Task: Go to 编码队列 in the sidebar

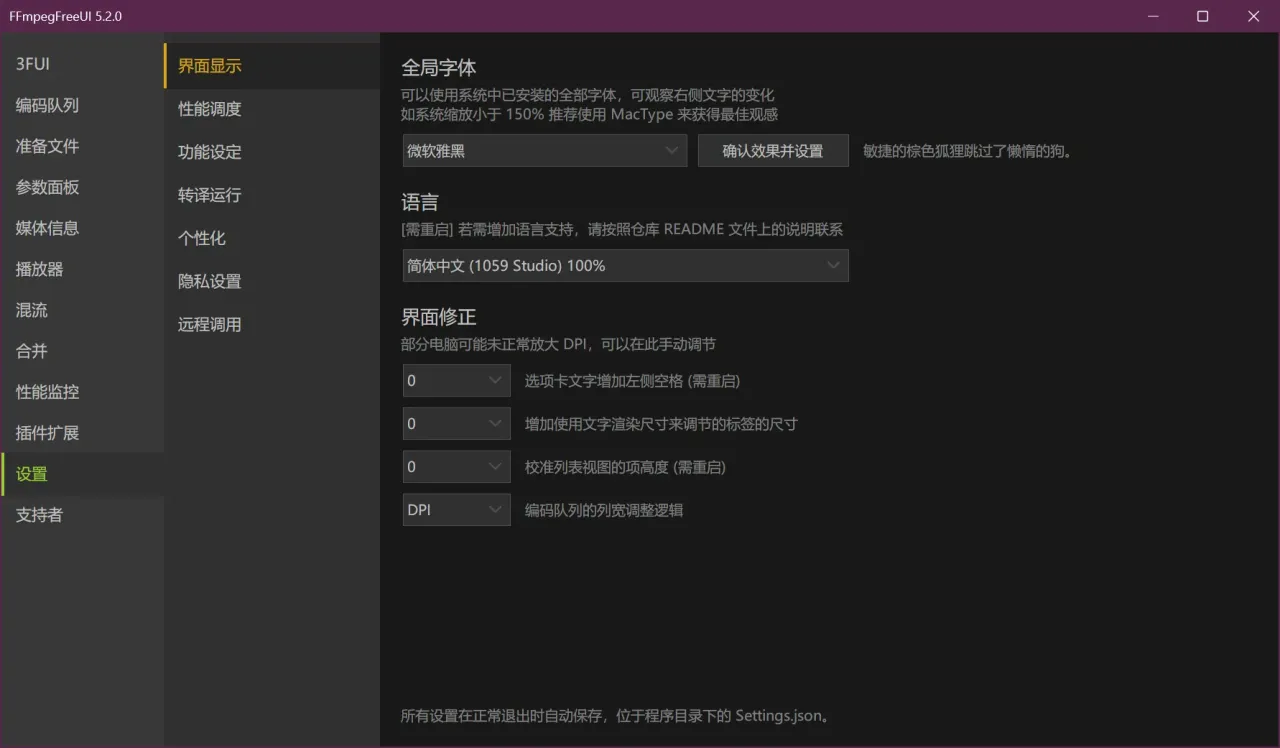Action: (x=82, y=105)
